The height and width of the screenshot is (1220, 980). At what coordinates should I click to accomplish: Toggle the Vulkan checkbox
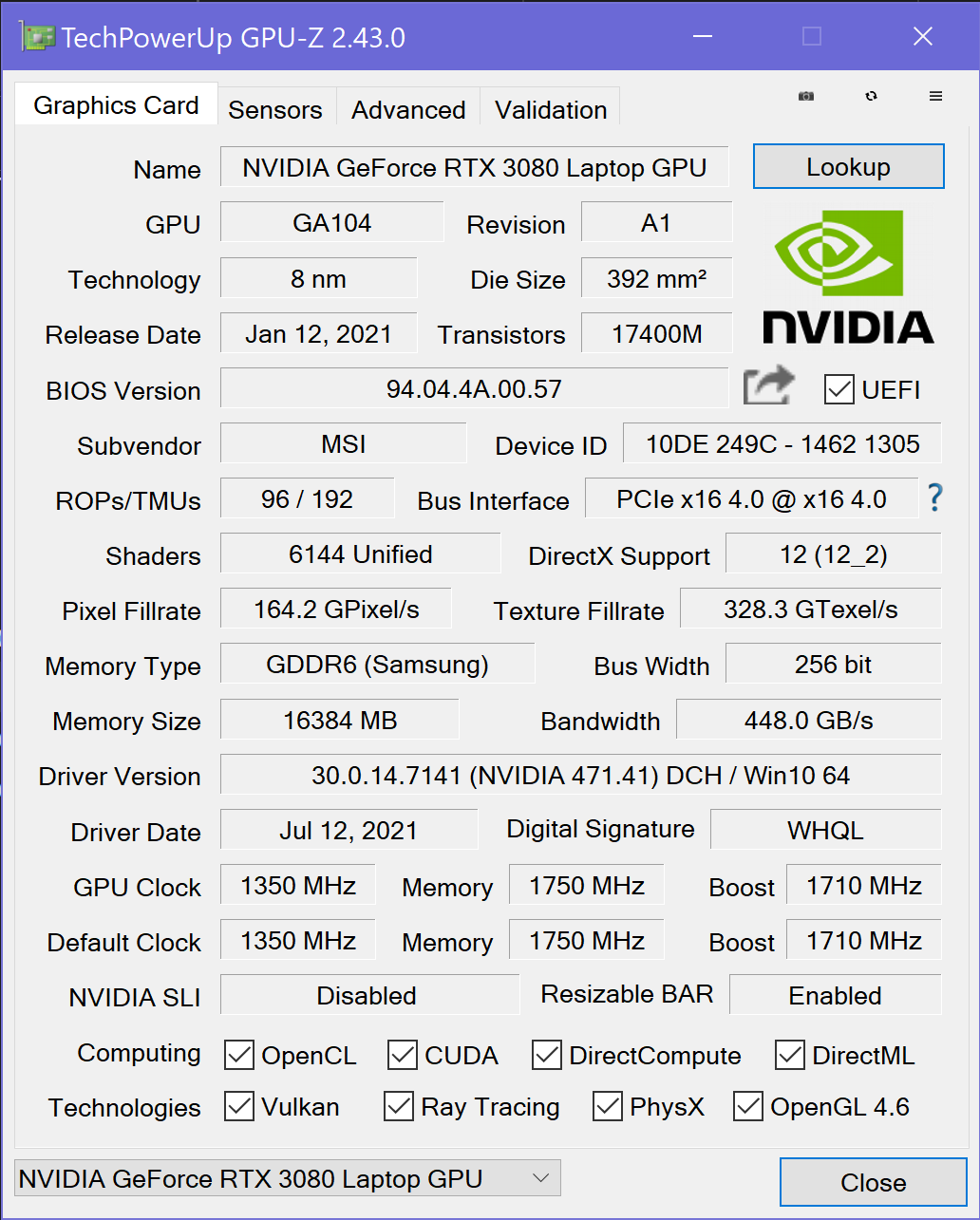(x=239, y=1106)
